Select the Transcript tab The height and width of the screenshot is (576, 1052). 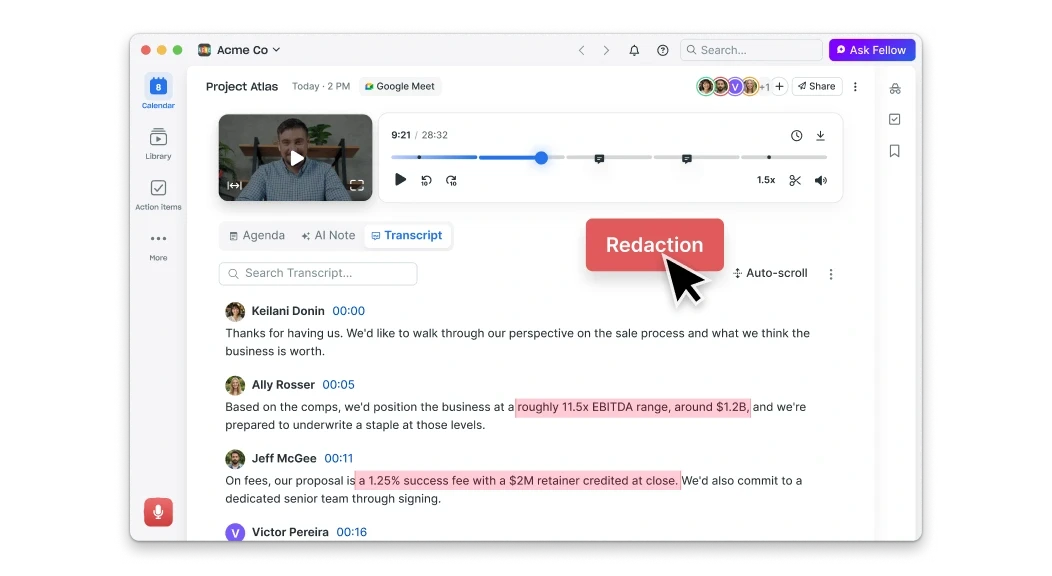pyautogui.click(x=407, y=235)
